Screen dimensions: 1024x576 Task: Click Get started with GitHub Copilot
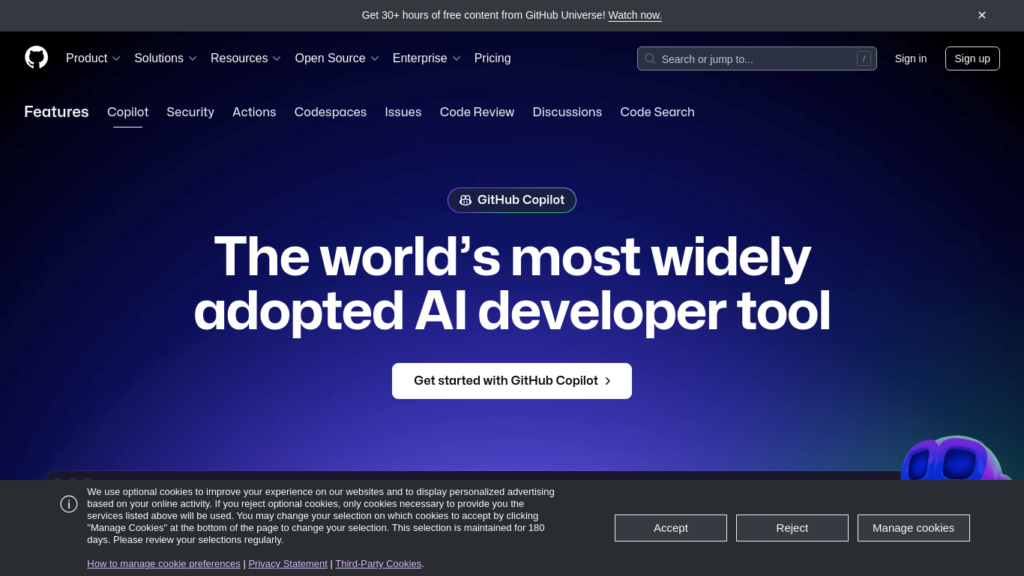[x=512, y=381]
